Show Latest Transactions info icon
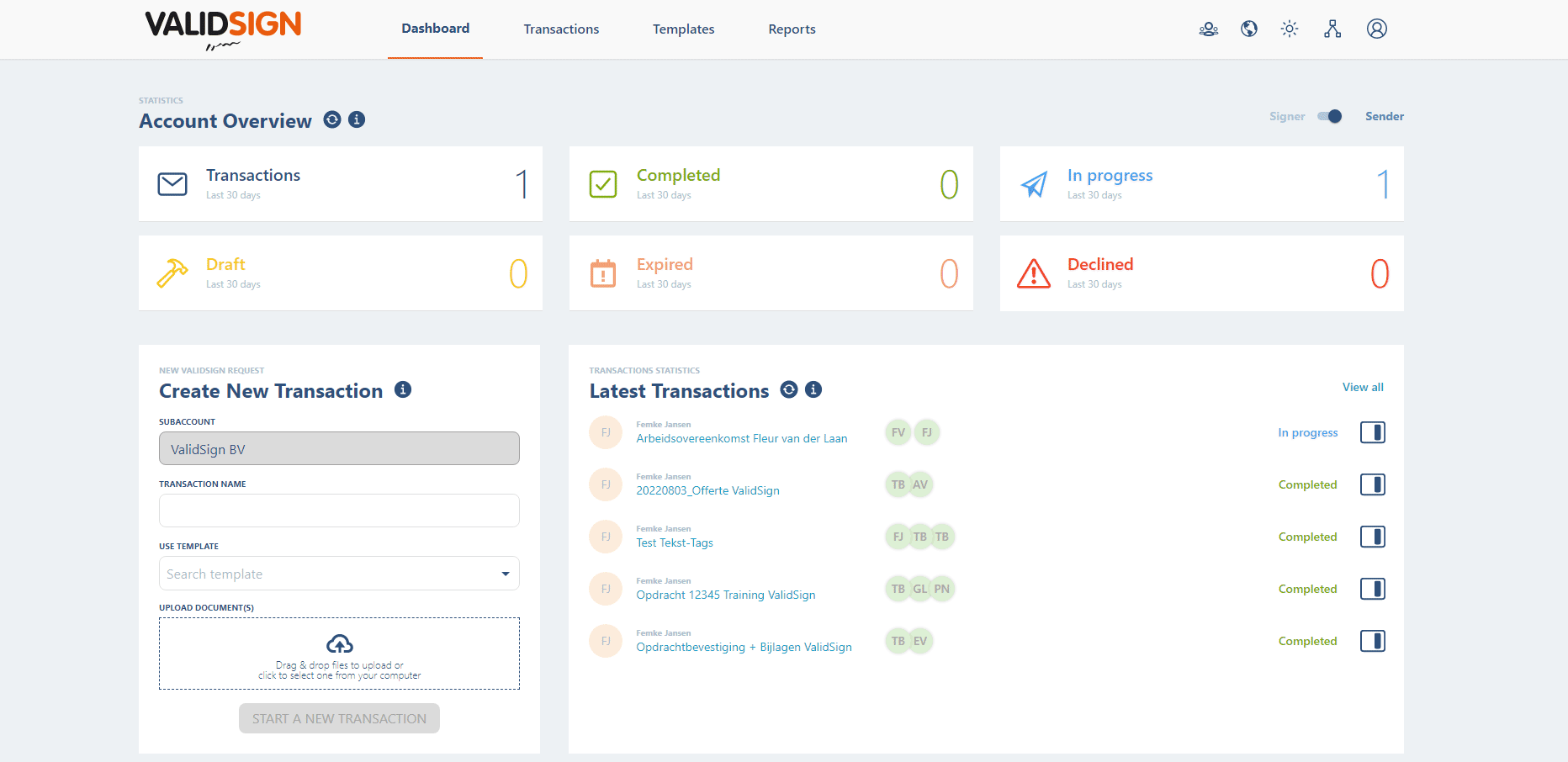 (x=813, y=389)
